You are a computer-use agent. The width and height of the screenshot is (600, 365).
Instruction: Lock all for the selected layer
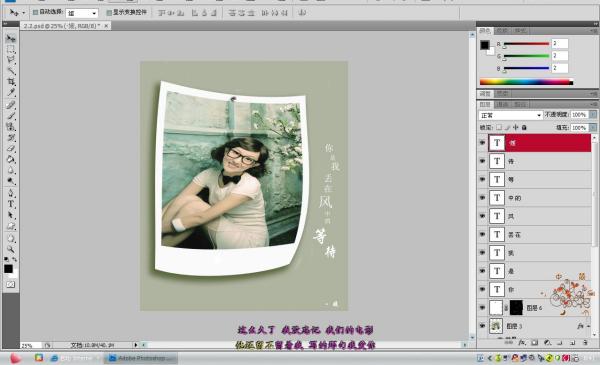click(x=524, y=127)
